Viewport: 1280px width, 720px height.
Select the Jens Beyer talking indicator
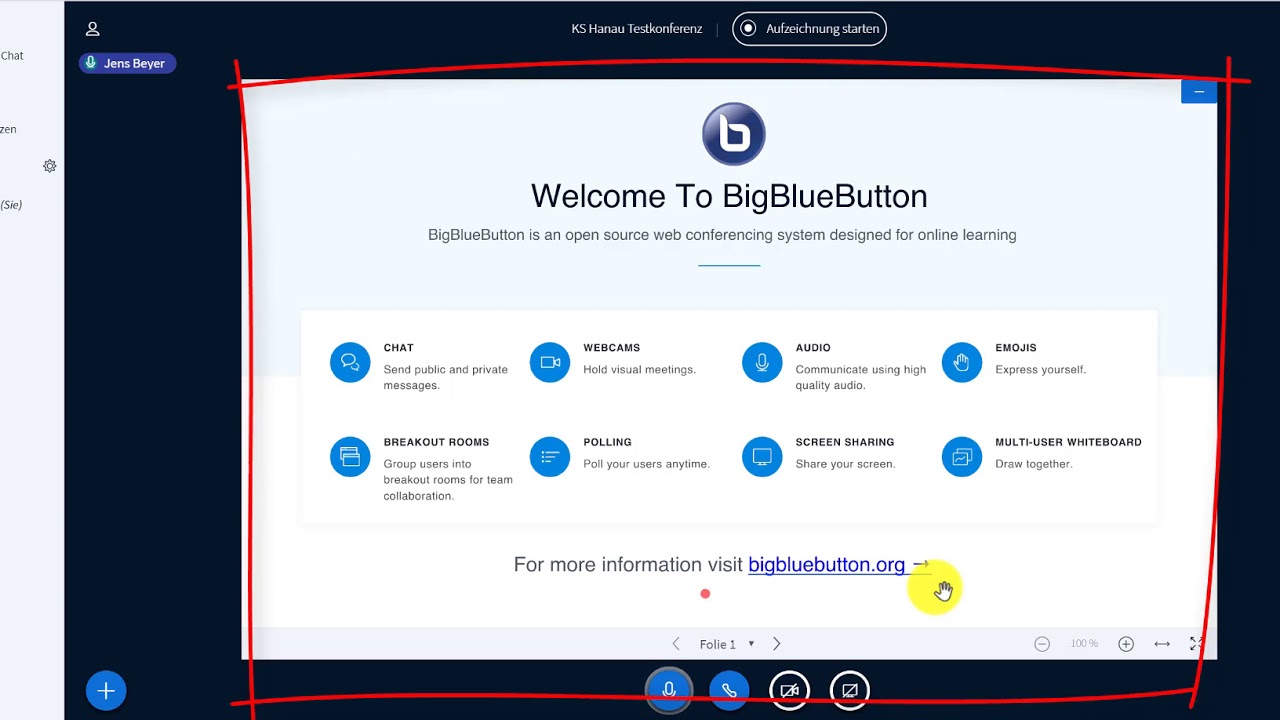click(128, 63)
